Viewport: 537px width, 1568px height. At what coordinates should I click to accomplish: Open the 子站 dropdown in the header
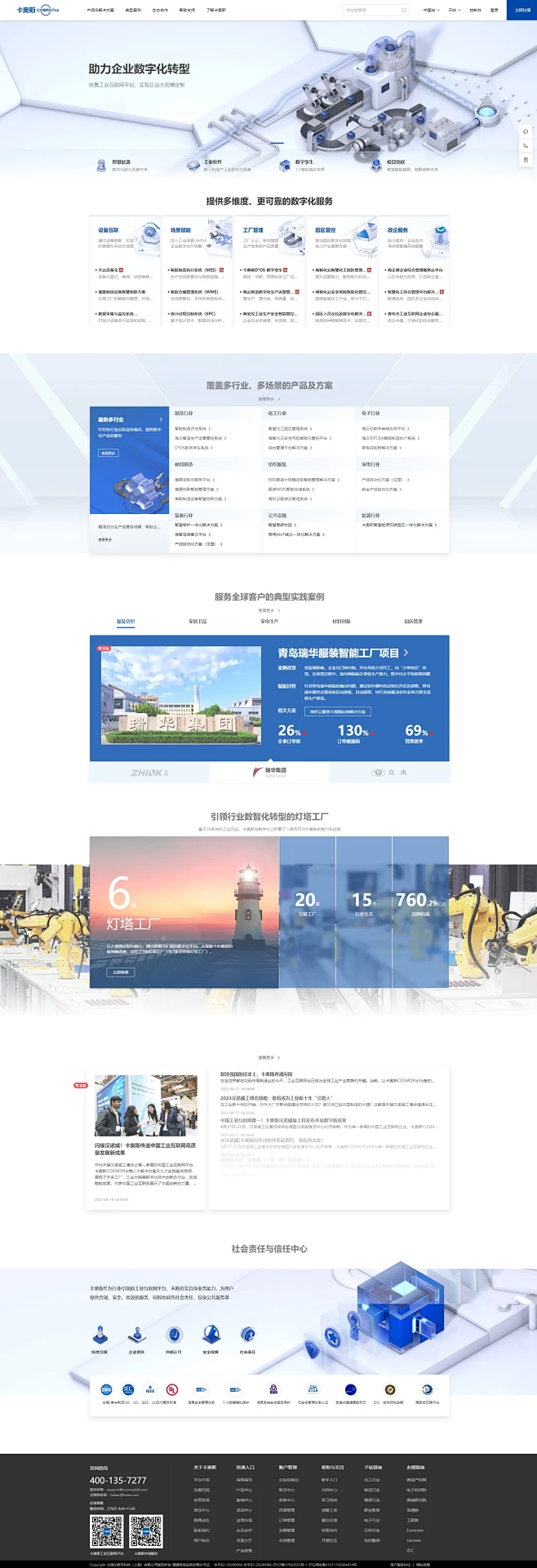pos(454,11)
